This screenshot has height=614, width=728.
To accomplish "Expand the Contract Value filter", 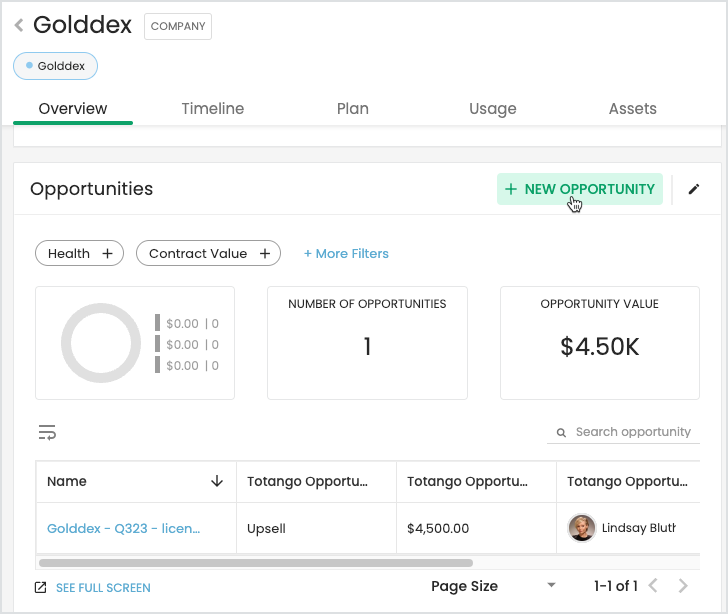I will (x=208, y=253).
